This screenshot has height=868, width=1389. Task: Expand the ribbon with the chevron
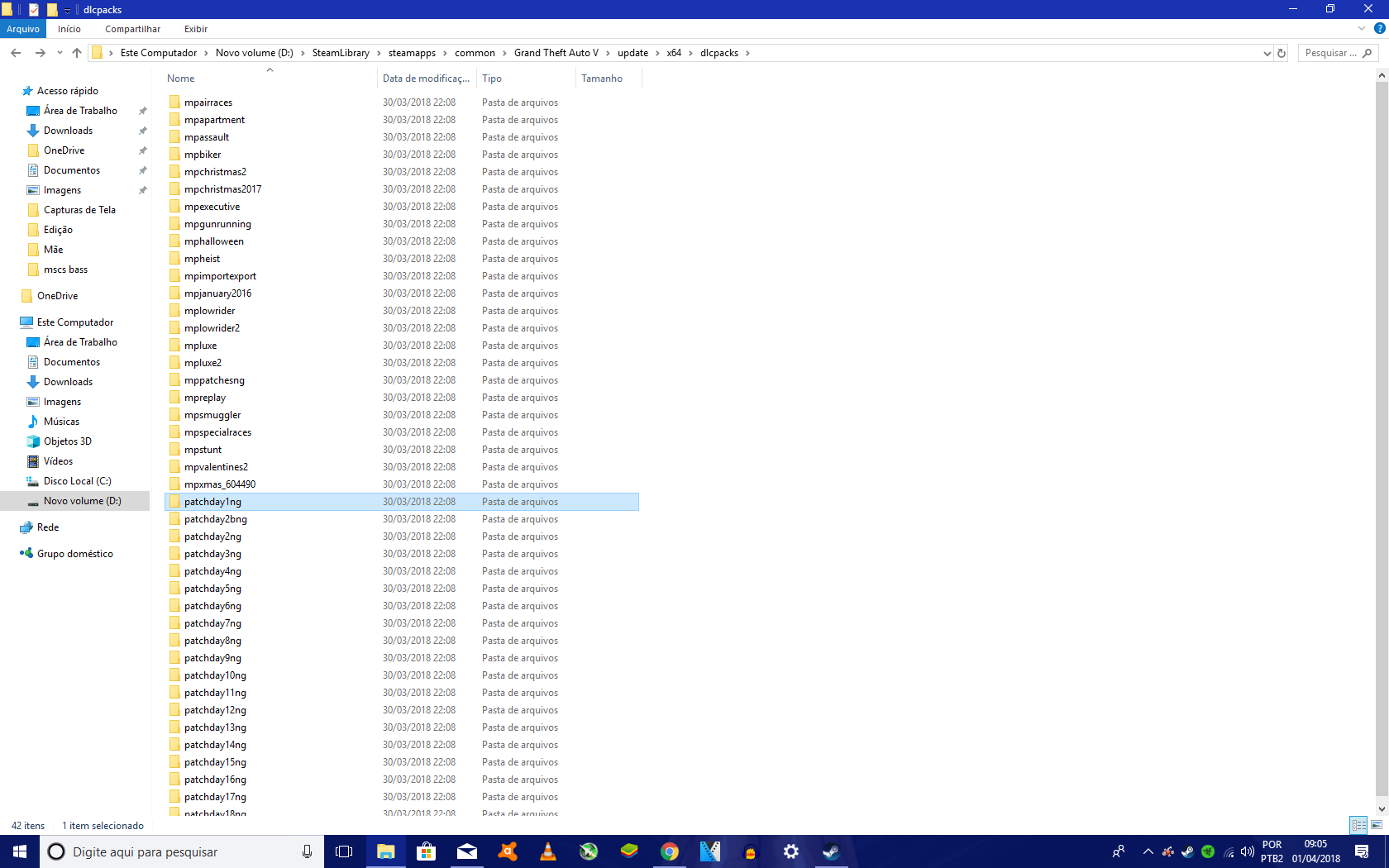click(x=1362, y=29)
